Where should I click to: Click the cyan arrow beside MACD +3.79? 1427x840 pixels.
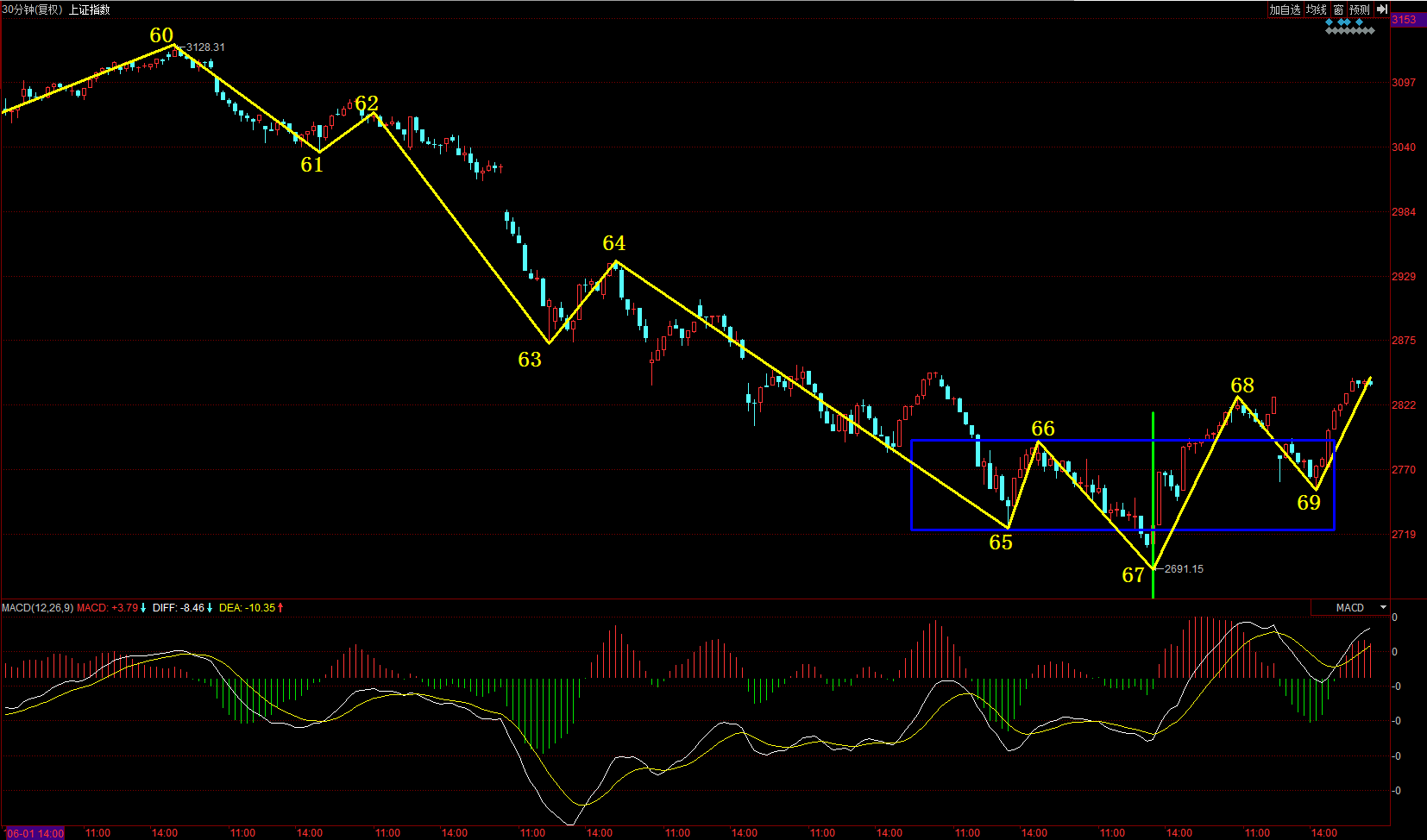(x=143, y=608)
